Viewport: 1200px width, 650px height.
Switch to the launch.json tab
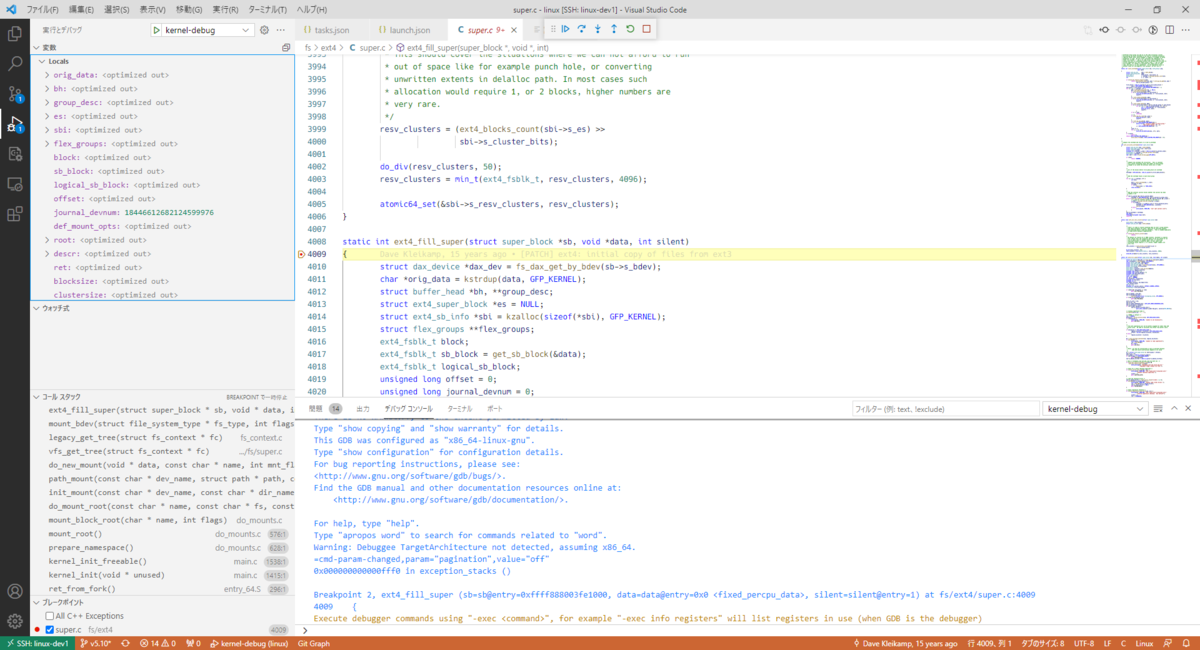[409, 30]
